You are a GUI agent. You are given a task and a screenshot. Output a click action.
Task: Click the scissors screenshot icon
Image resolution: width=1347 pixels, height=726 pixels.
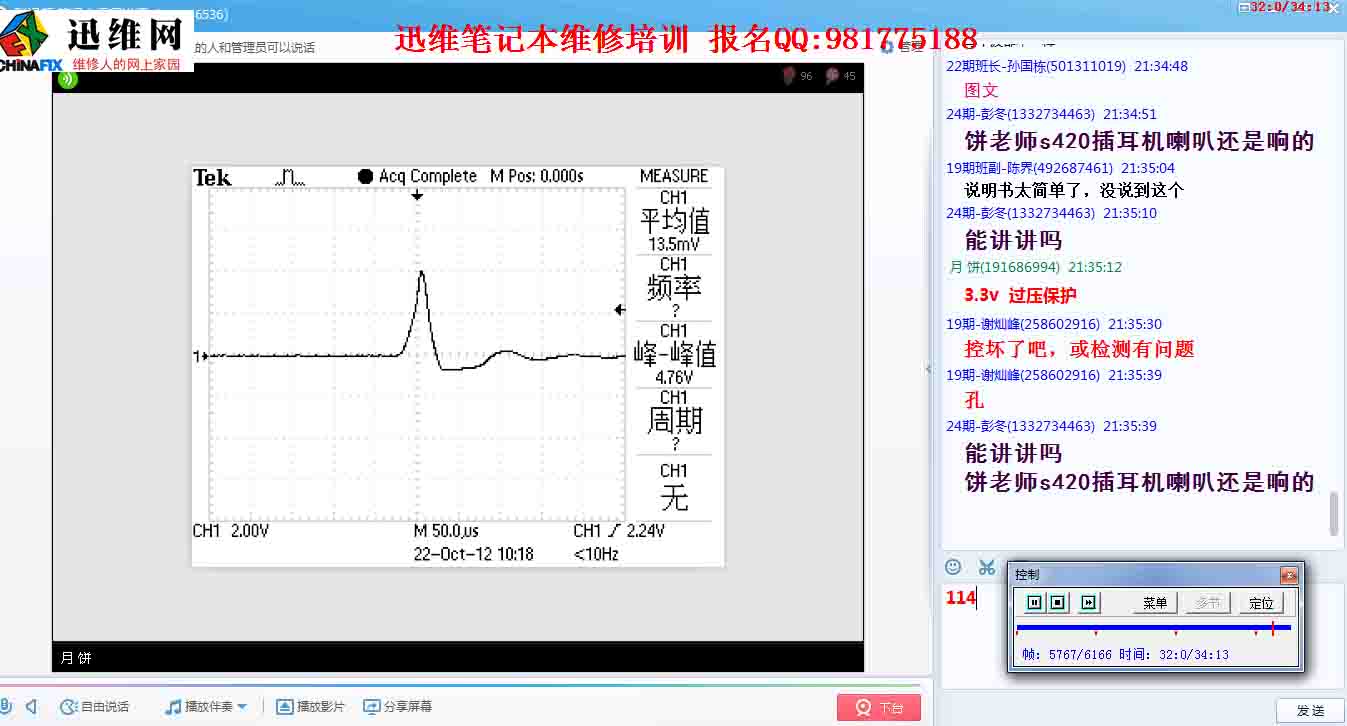(x=987, y=567)
